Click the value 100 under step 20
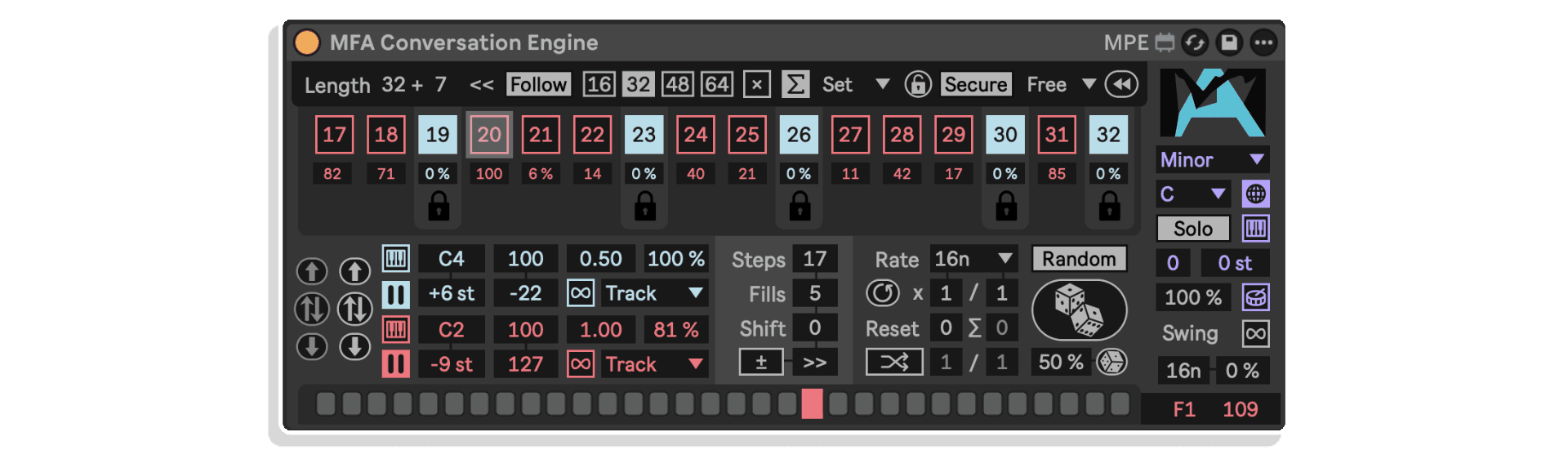The width and height of the screenshot is (1568, 450). tap(489, 174)
